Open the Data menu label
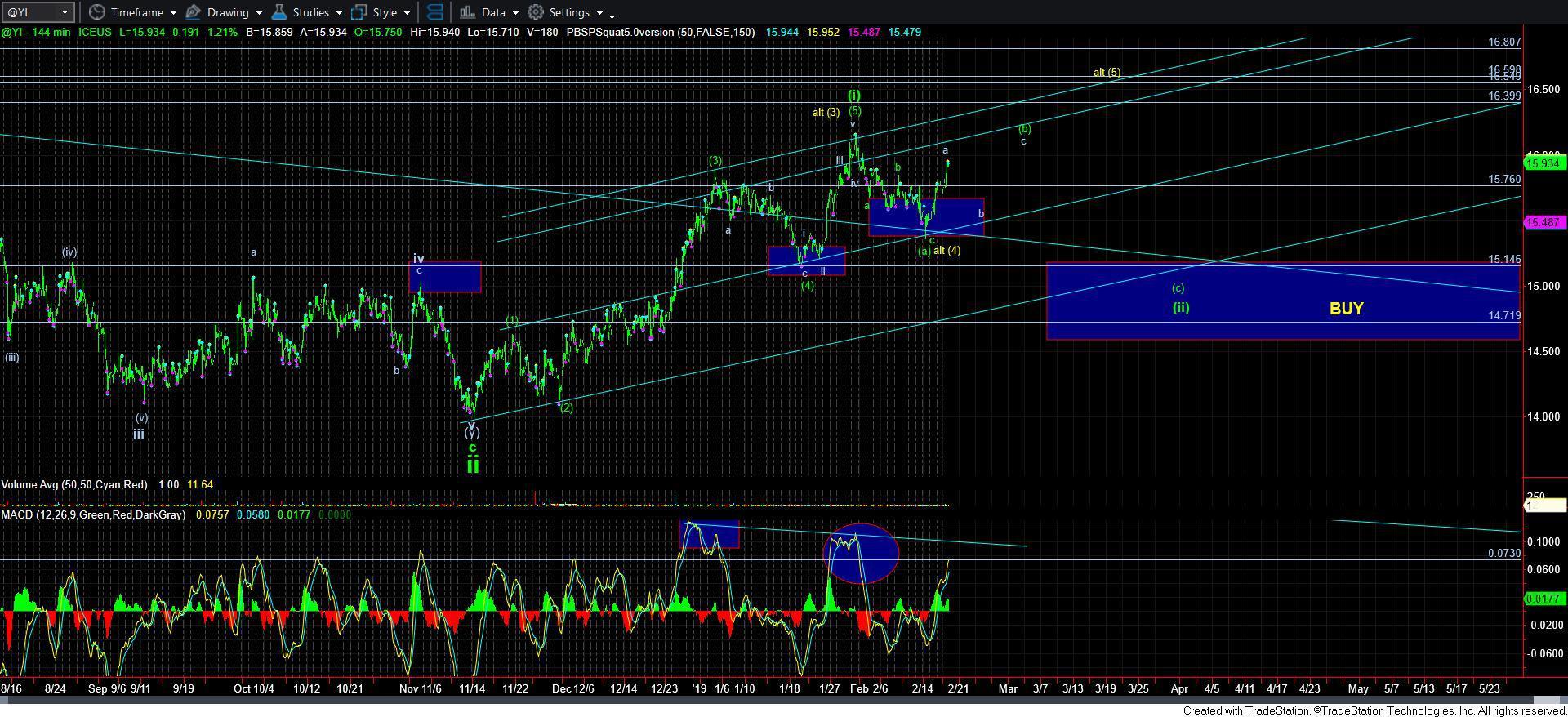This screenshot has width=1568, height=717. coord(492,12)
